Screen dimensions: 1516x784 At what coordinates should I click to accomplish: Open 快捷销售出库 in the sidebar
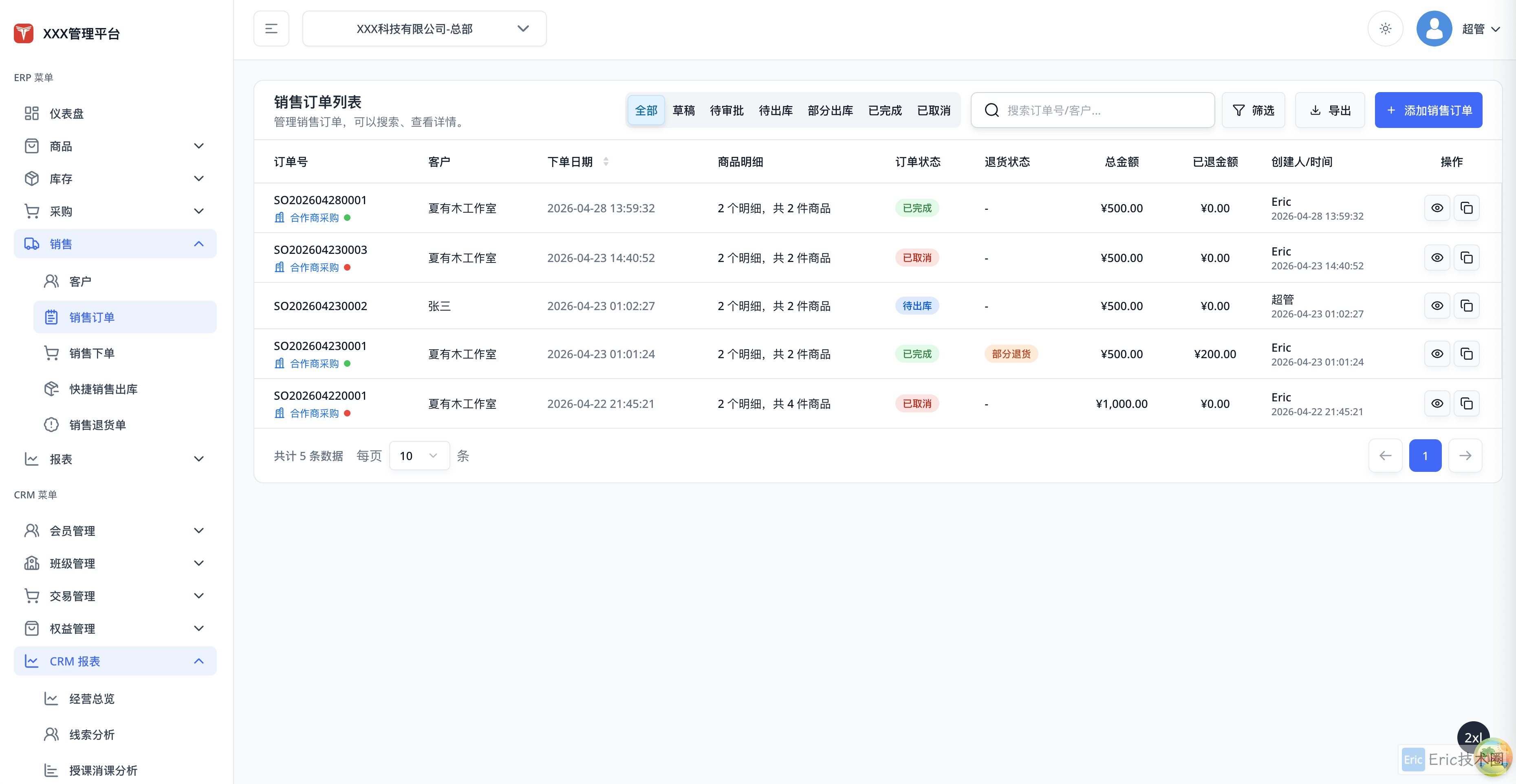[125, 389]
